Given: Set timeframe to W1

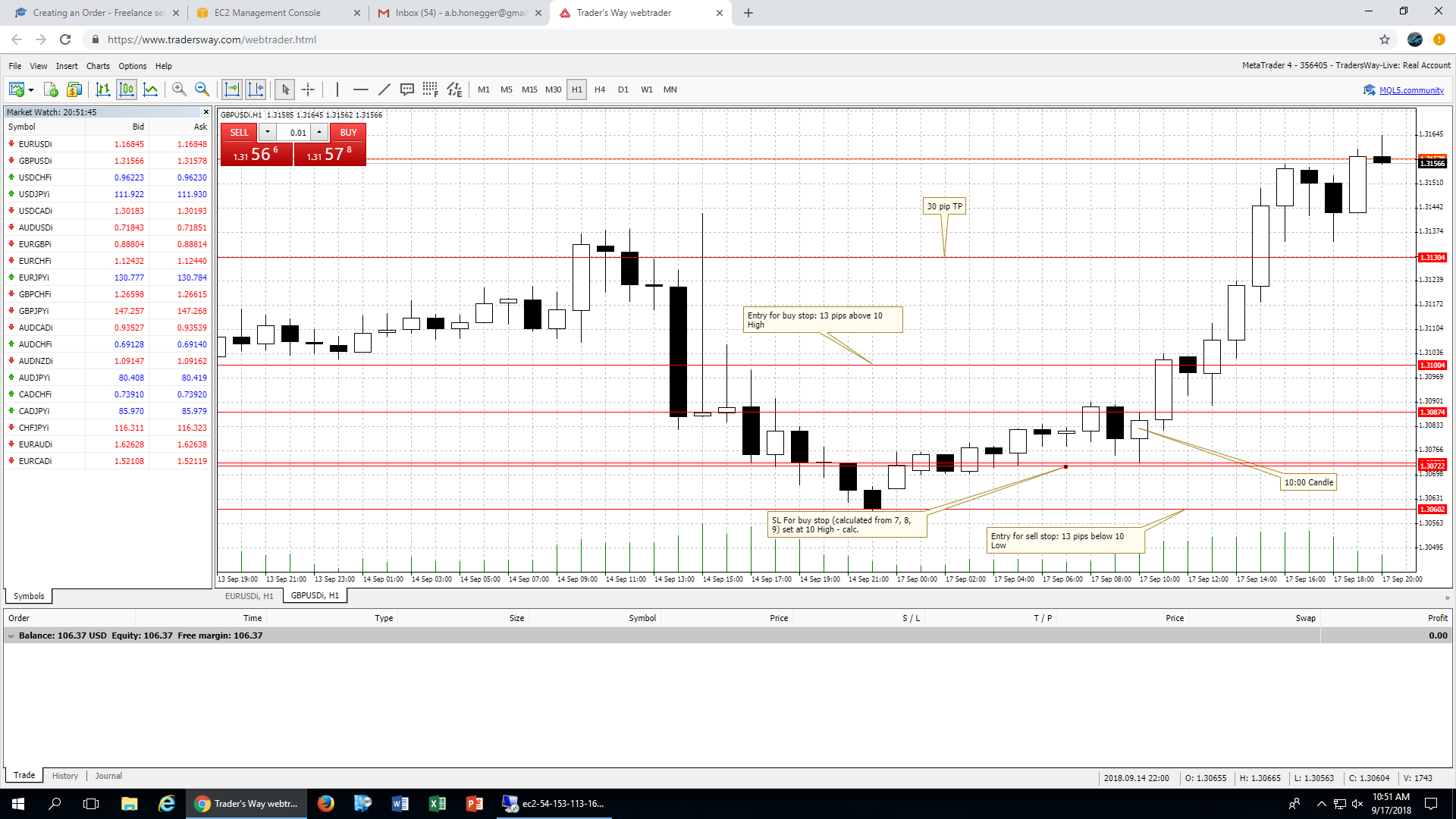Looking at the screenshot, I should (647, 89).
